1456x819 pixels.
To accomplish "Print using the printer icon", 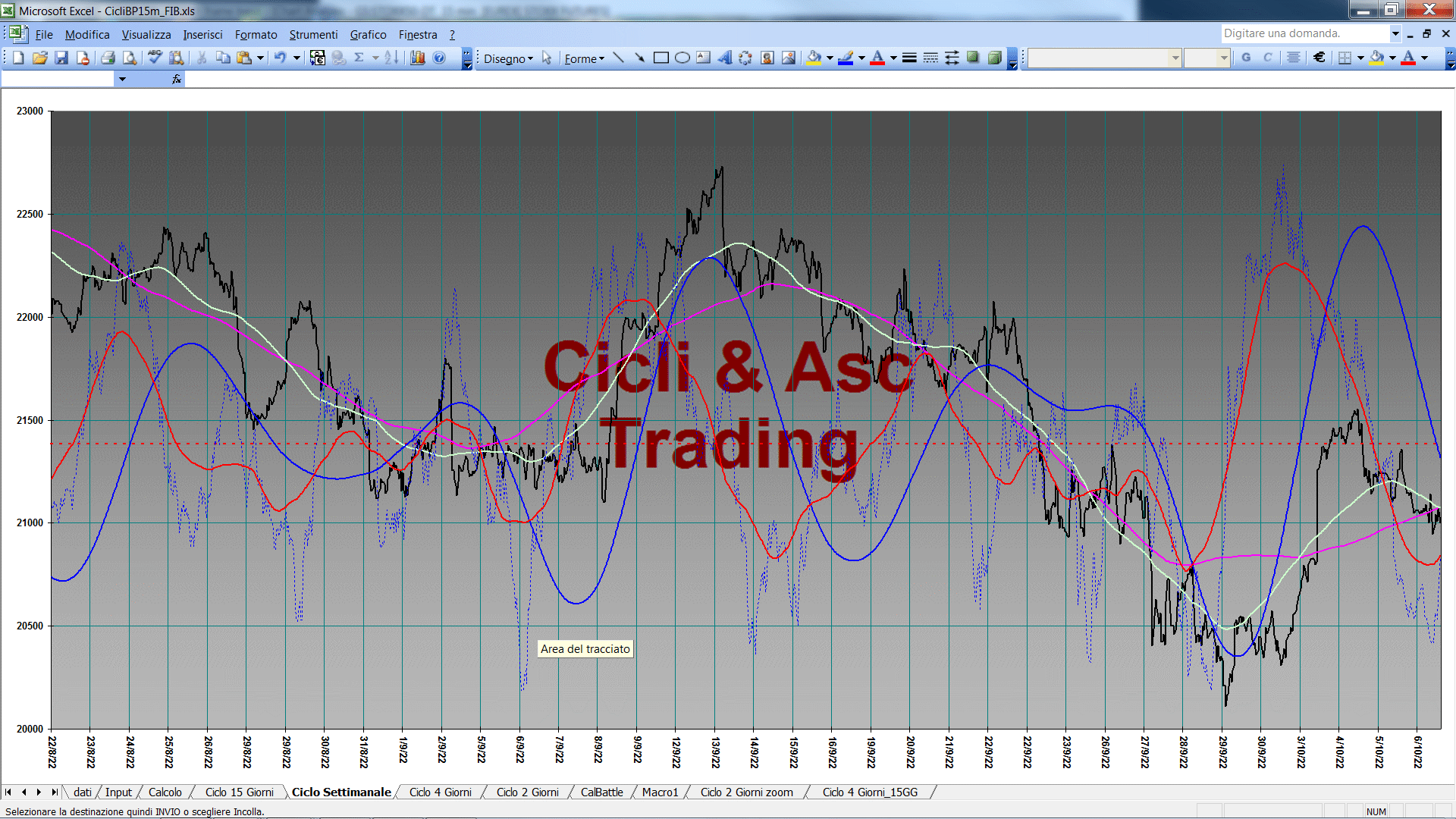I will [x=108, y=58].
